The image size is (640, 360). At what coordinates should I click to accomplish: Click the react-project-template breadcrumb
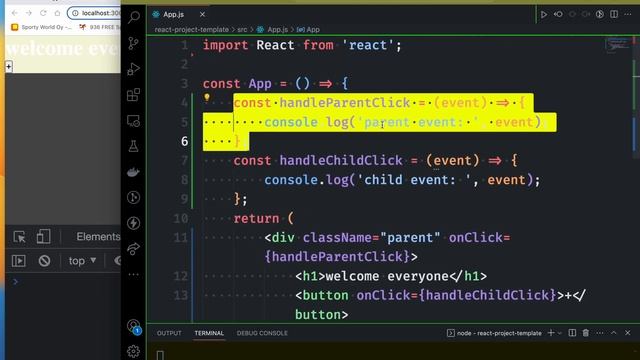click(x=191, y=29)
